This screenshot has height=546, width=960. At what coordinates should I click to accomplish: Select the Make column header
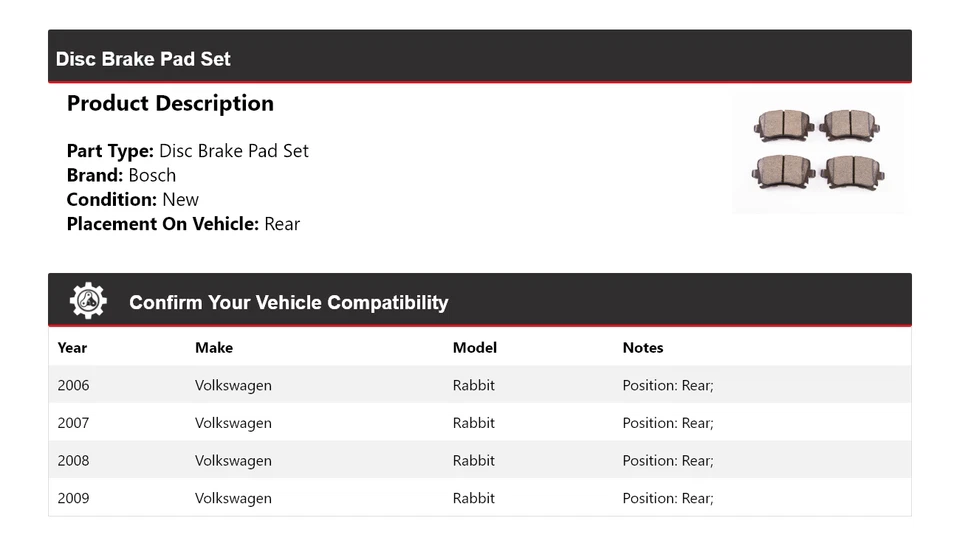click(214, 348)
